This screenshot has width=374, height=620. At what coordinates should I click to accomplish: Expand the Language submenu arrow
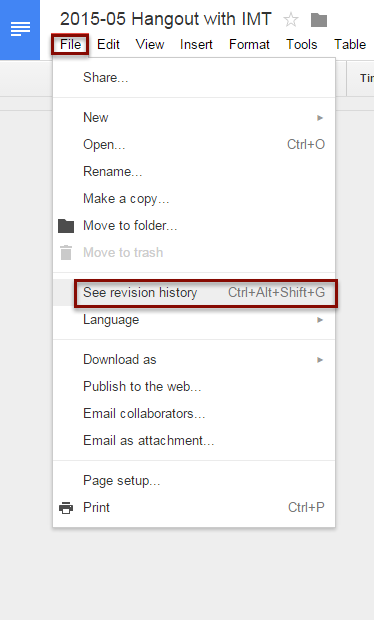point(320,320)
